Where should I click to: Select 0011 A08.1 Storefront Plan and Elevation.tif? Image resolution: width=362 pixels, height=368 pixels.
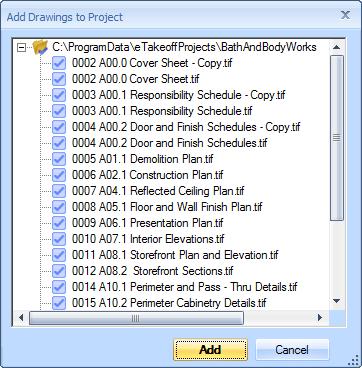[x=175, y=255]
